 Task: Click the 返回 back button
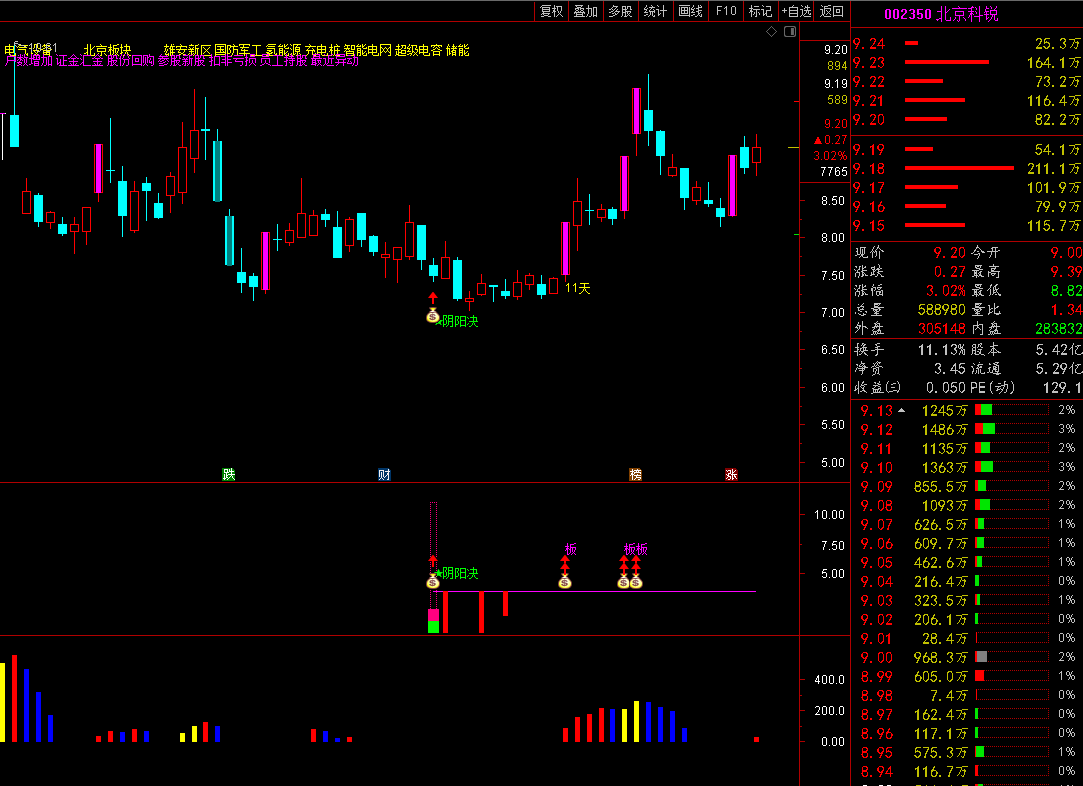(x=832, y=11)
